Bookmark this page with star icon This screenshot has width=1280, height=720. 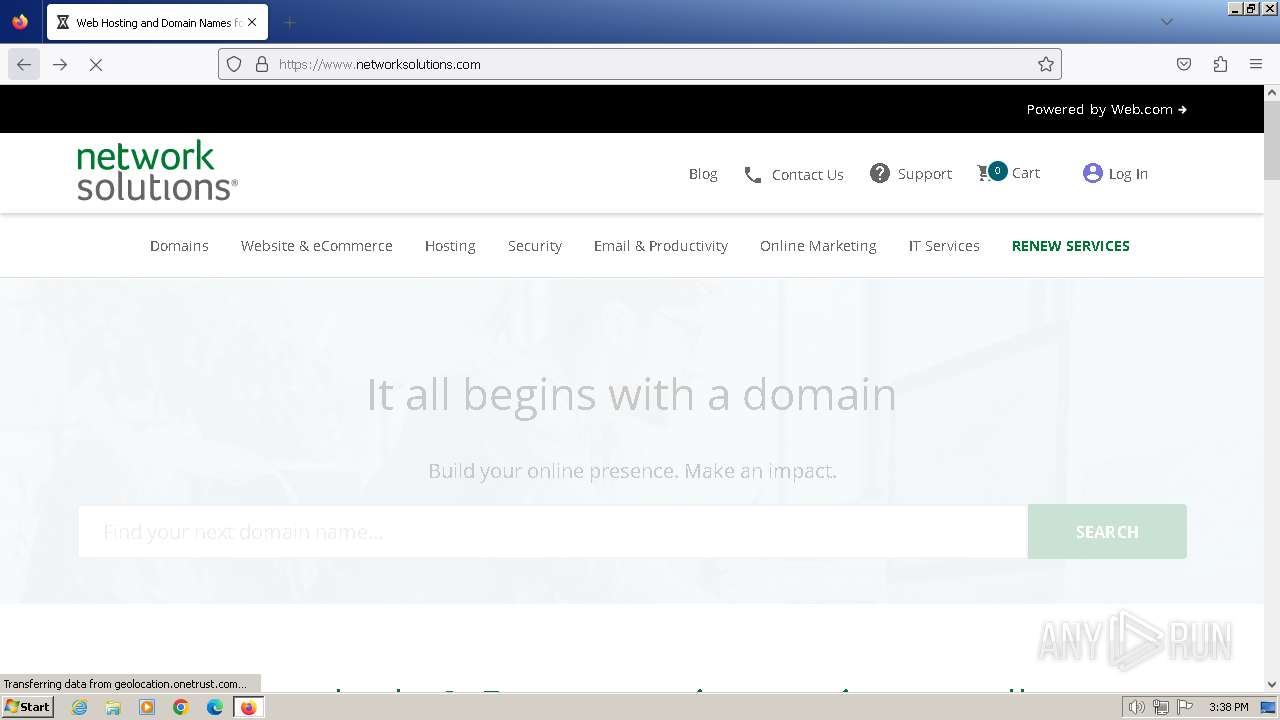(1046, 64)
